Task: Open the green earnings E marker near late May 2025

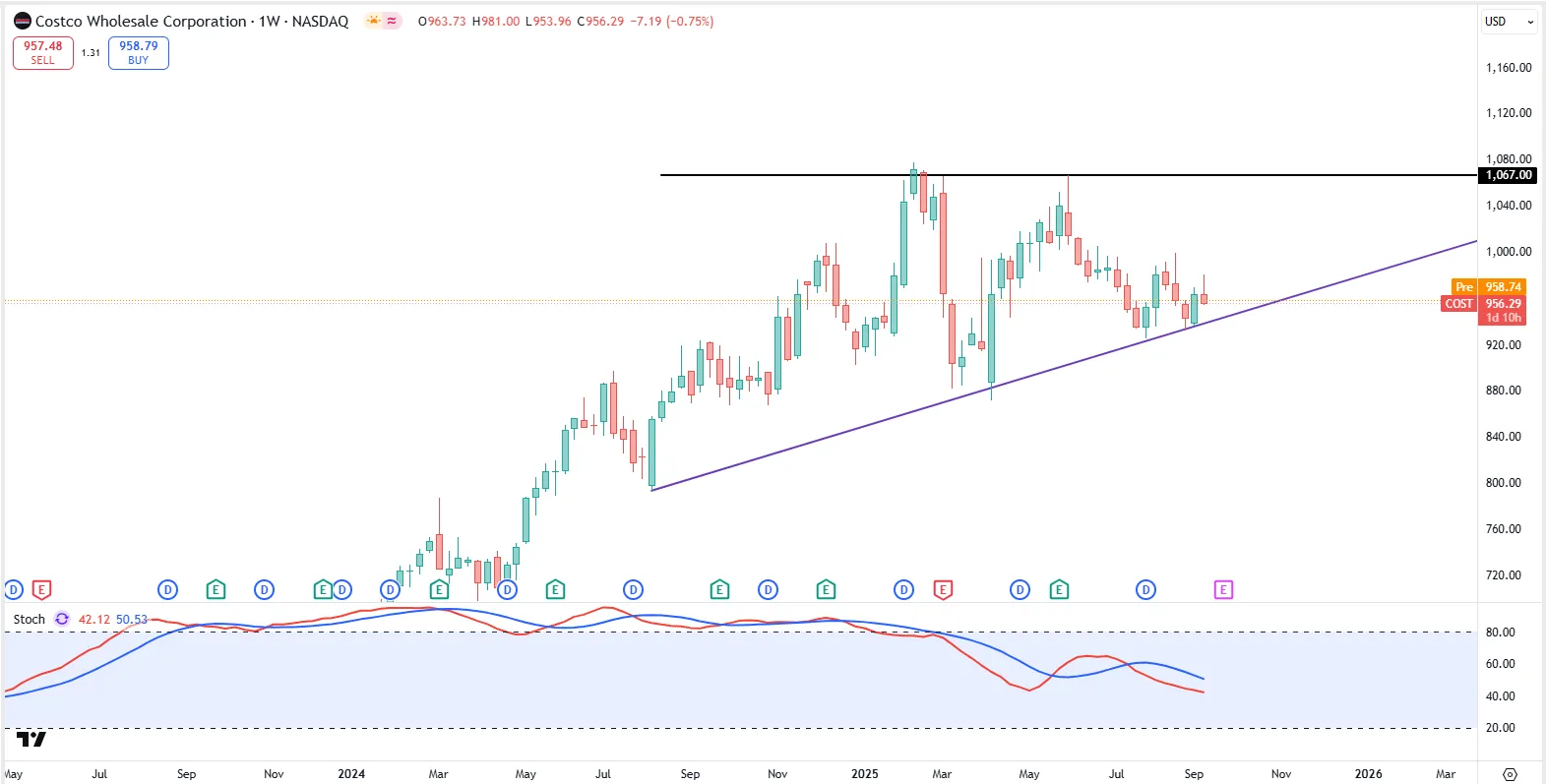Action: [1059, 590]
